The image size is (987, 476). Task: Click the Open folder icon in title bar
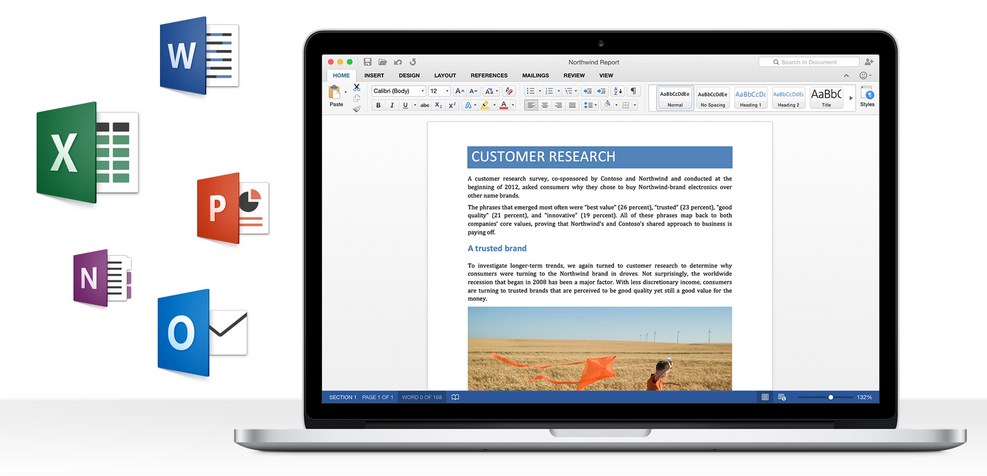click(382, 62)
